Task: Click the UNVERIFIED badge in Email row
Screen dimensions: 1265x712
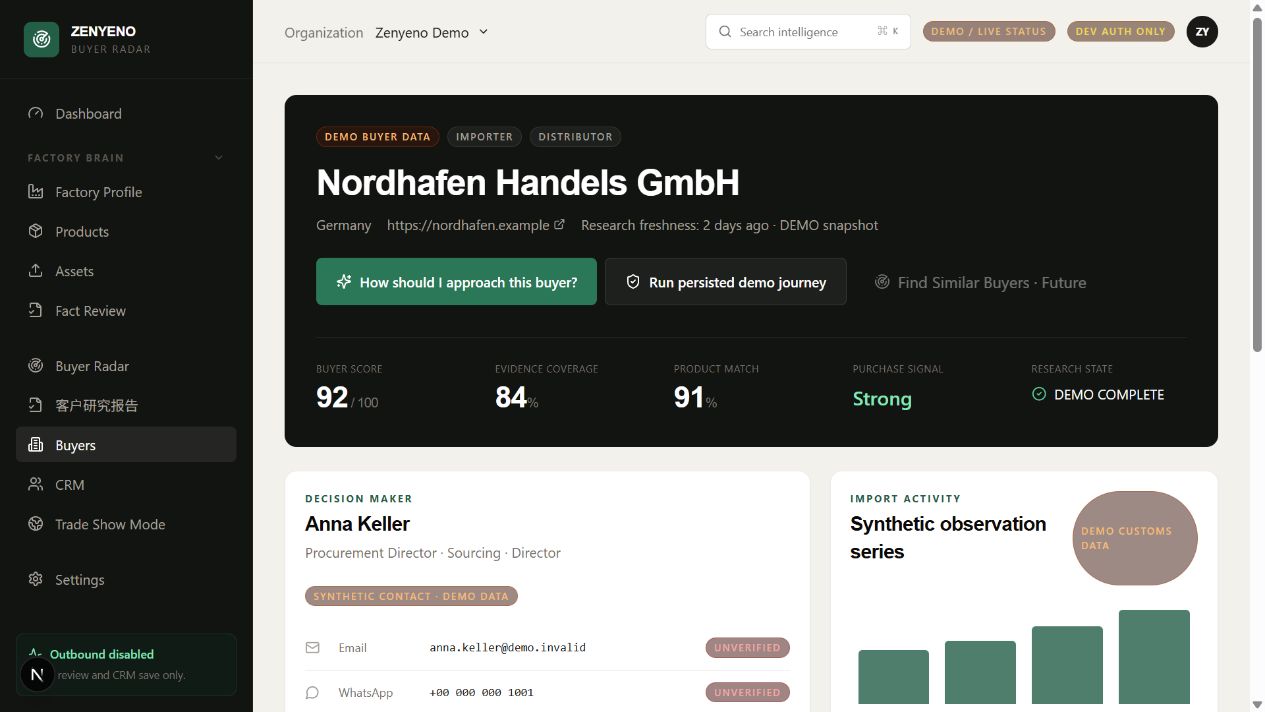Action: tap(748, 648)
